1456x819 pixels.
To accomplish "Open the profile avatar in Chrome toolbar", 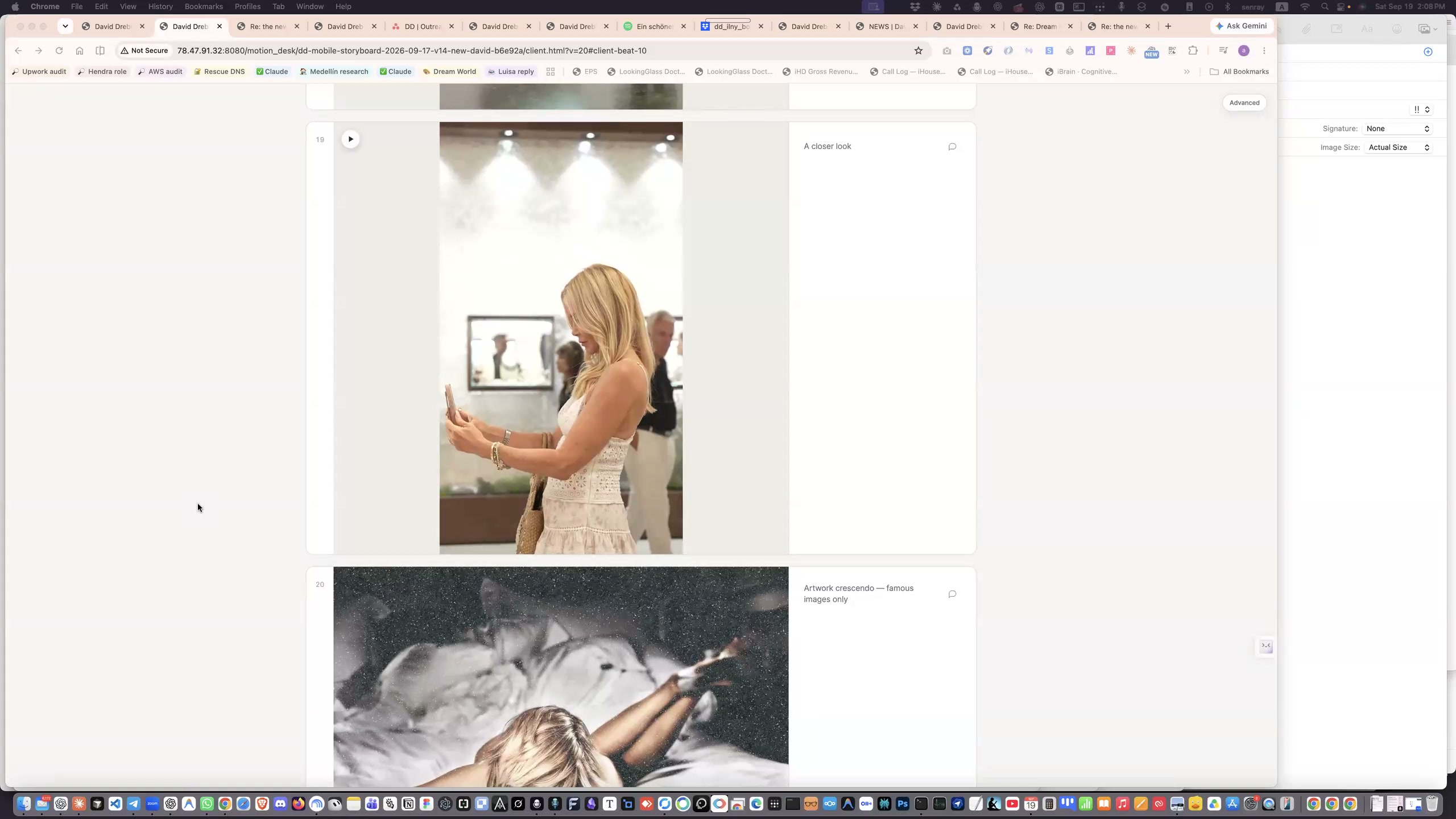I will [x=1244, y=51].
